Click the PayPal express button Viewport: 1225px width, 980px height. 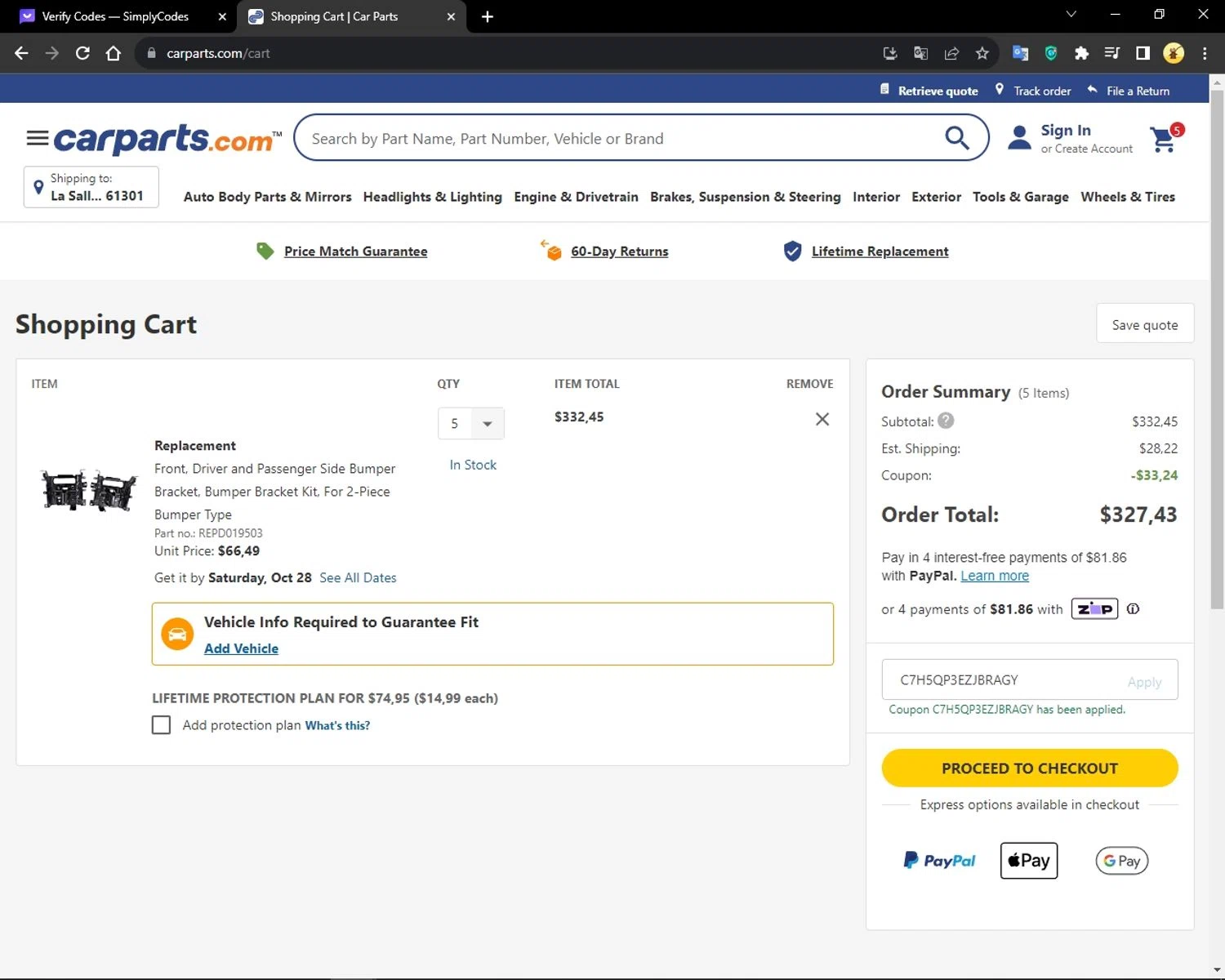940,861
